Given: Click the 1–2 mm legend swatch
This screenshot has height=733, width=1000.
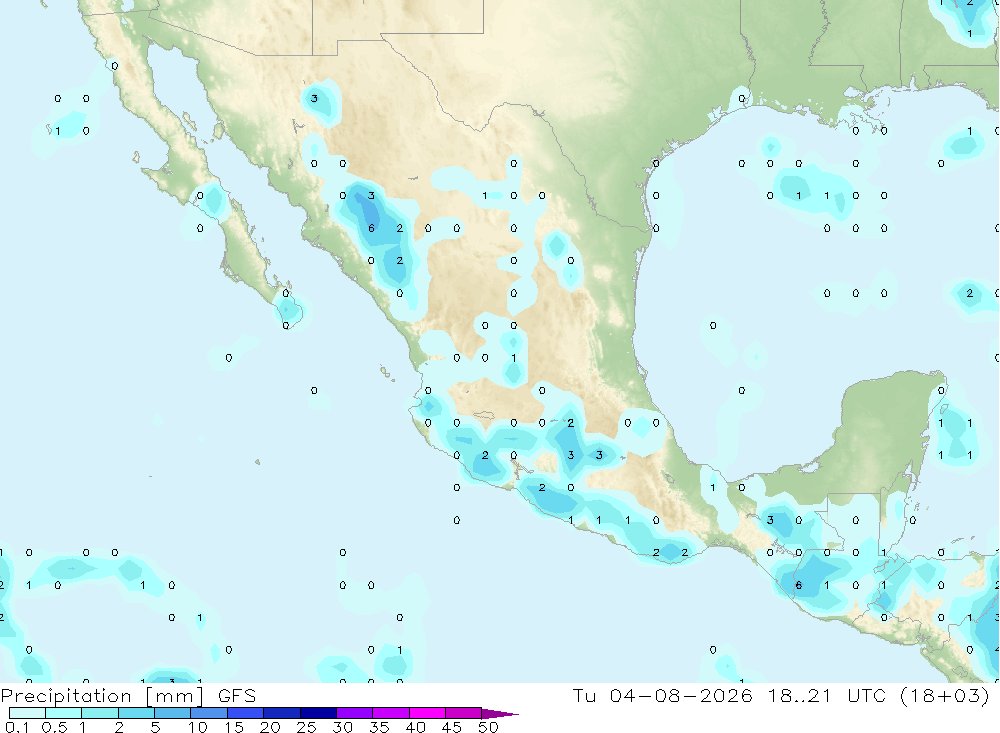Looking at the screenshot, I should pos(100,713).
